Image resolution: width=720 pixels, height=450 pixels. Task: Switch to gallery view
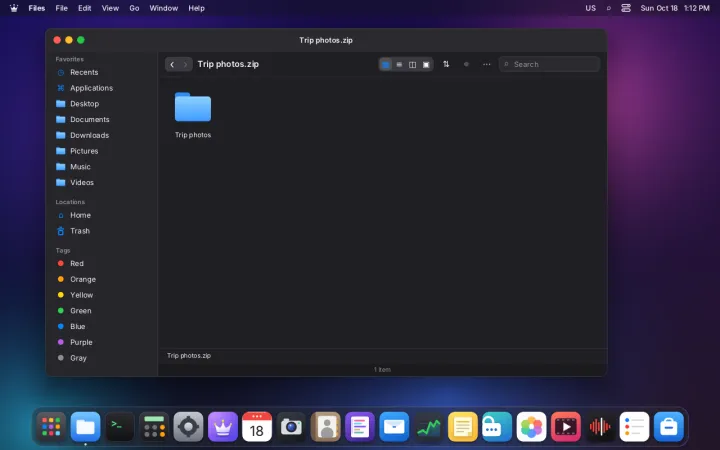tap(426, 65)
